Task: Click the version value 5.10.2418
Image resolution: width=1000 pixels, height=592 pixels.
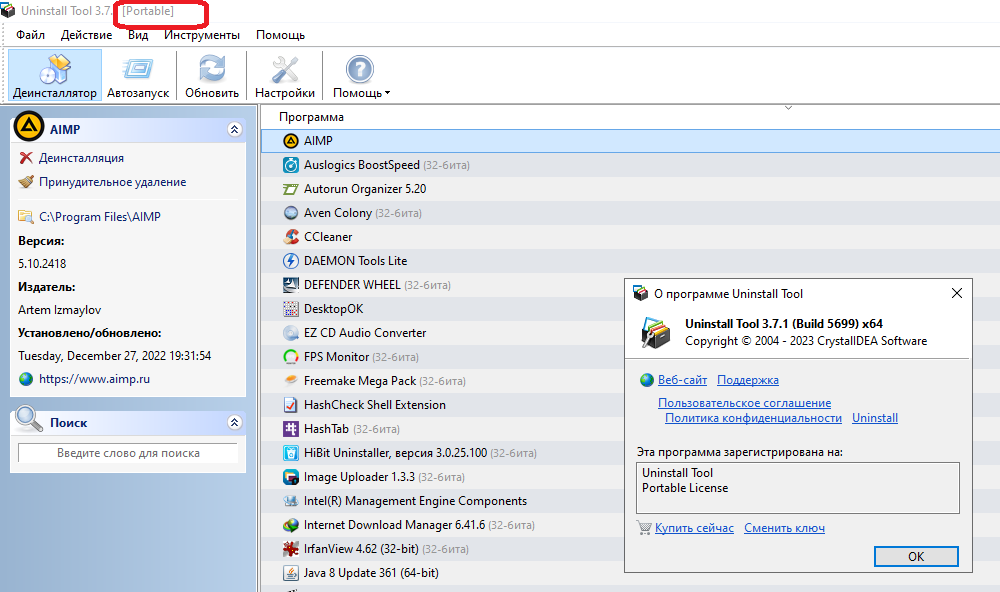Action: pyautogui.click(x=42, y=263)
